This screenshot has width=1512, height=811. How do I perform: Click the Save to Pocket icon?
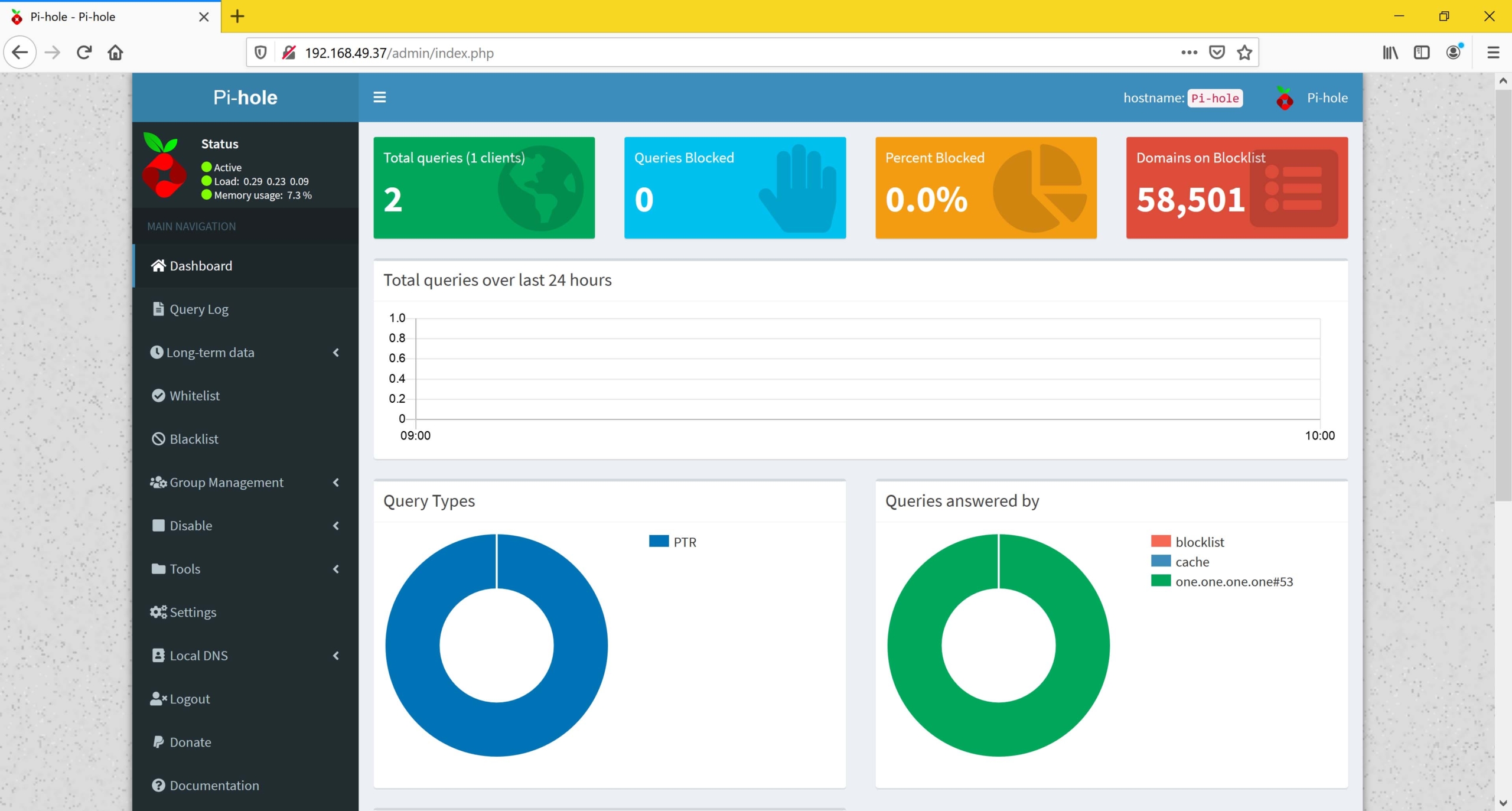click(1217, 53)
